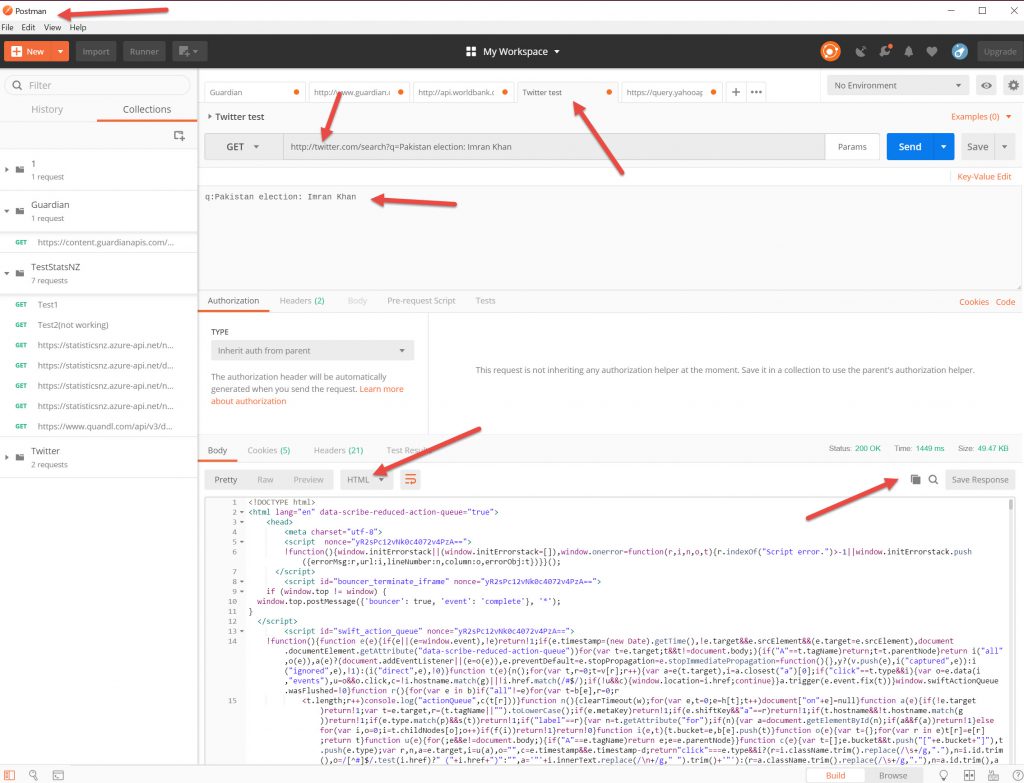Toggle line wrap for response
The width and height of the screenshot is (1024, 783).
coord(410,480)
